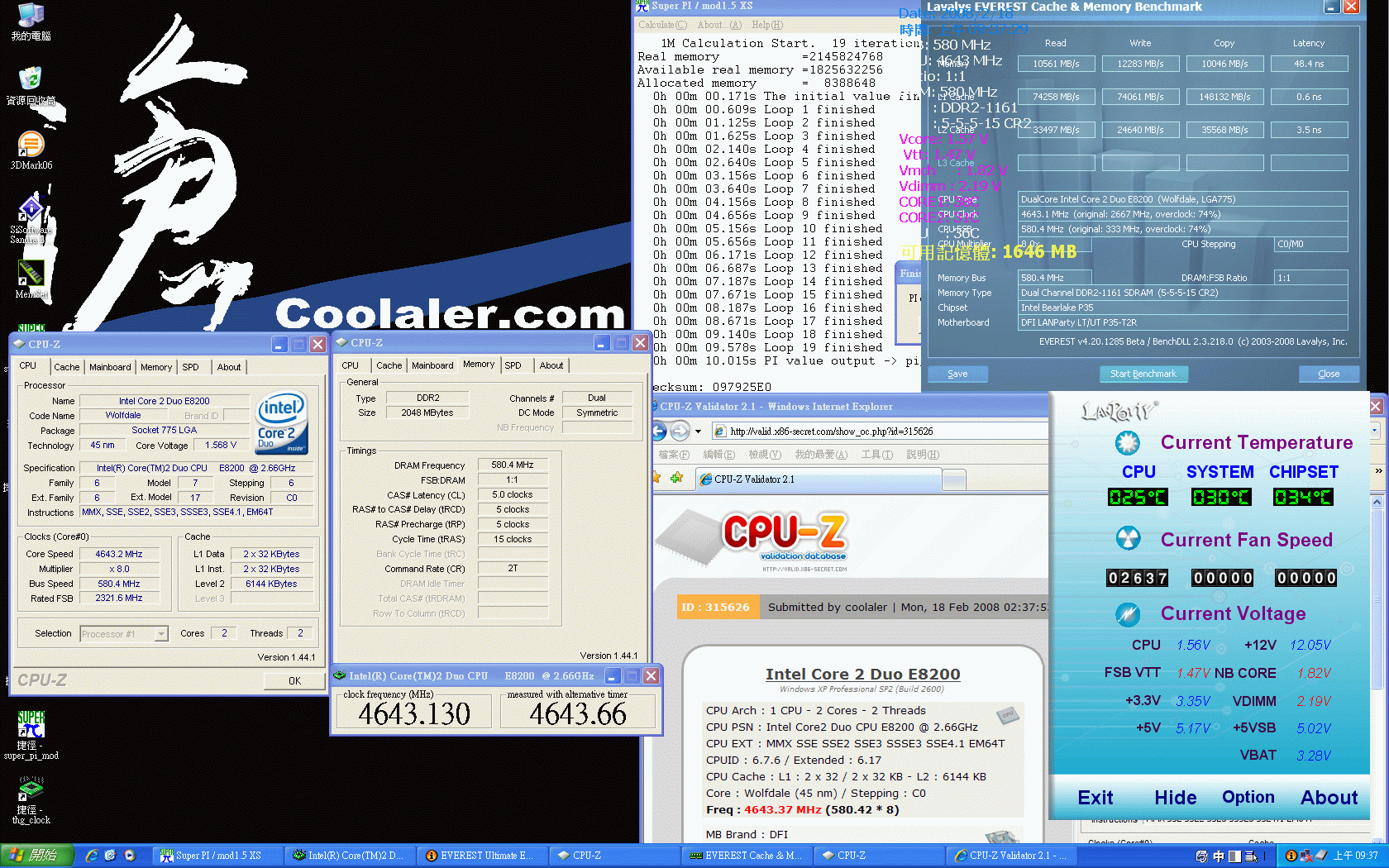The width and height of the screenshot is (1389, 868).
Task: Click the CPU fan speed reading 02637
Action: click(x=1138, y=578)
